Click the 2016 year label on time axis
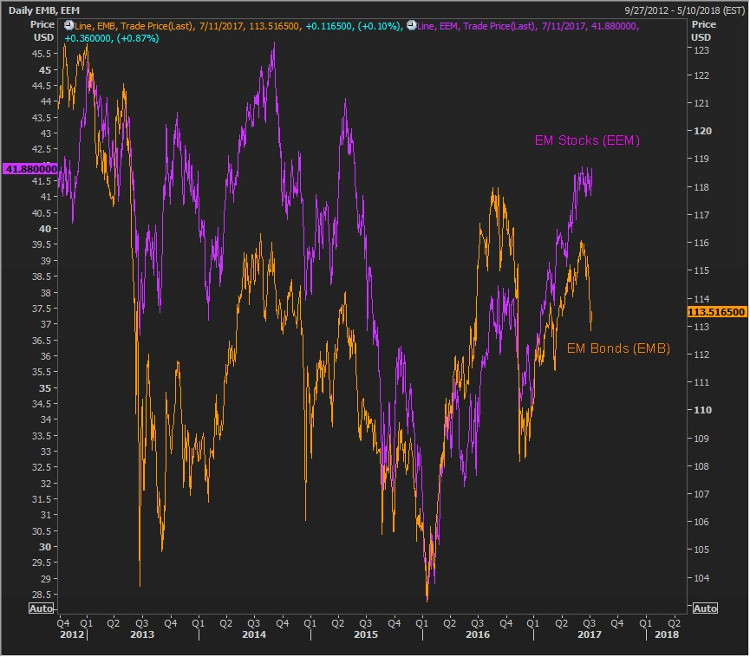This screenshot has height=657, width=750. (478, 634)
